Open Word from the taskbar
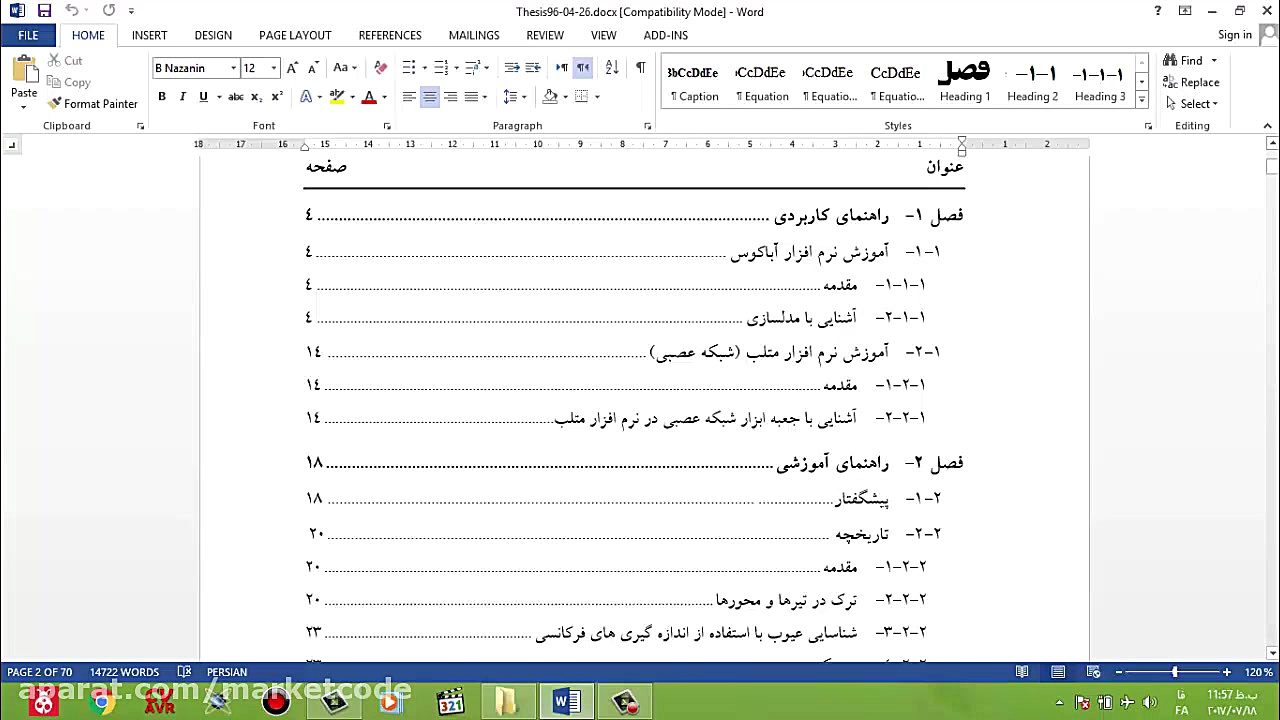 565,701
